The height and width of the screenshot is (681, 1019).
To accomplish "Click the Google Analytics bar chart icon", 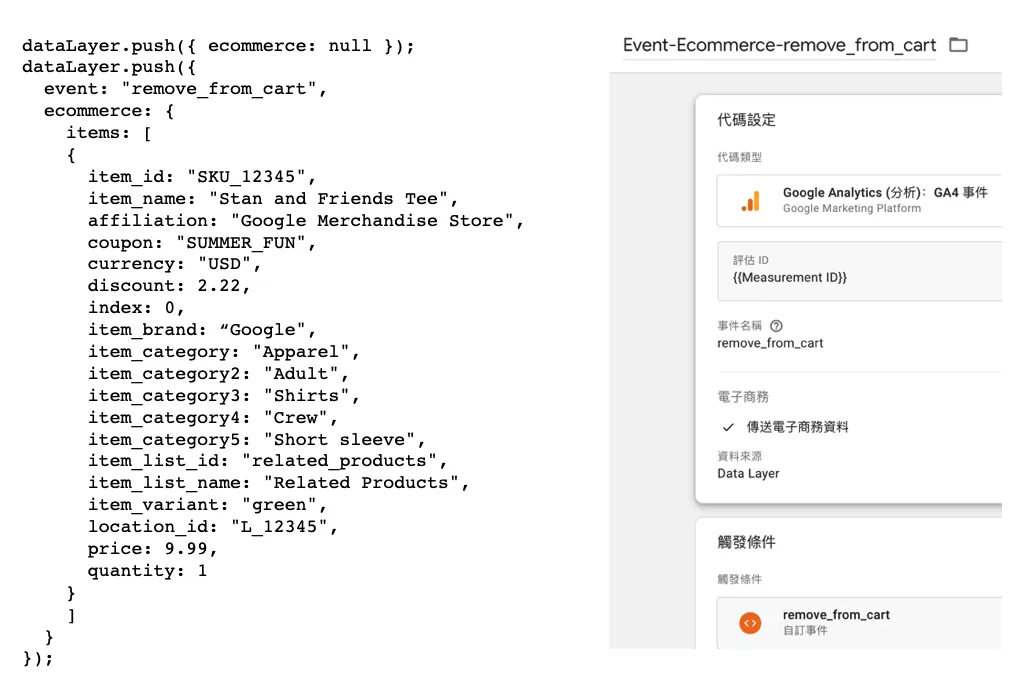I will click(751, 201).
